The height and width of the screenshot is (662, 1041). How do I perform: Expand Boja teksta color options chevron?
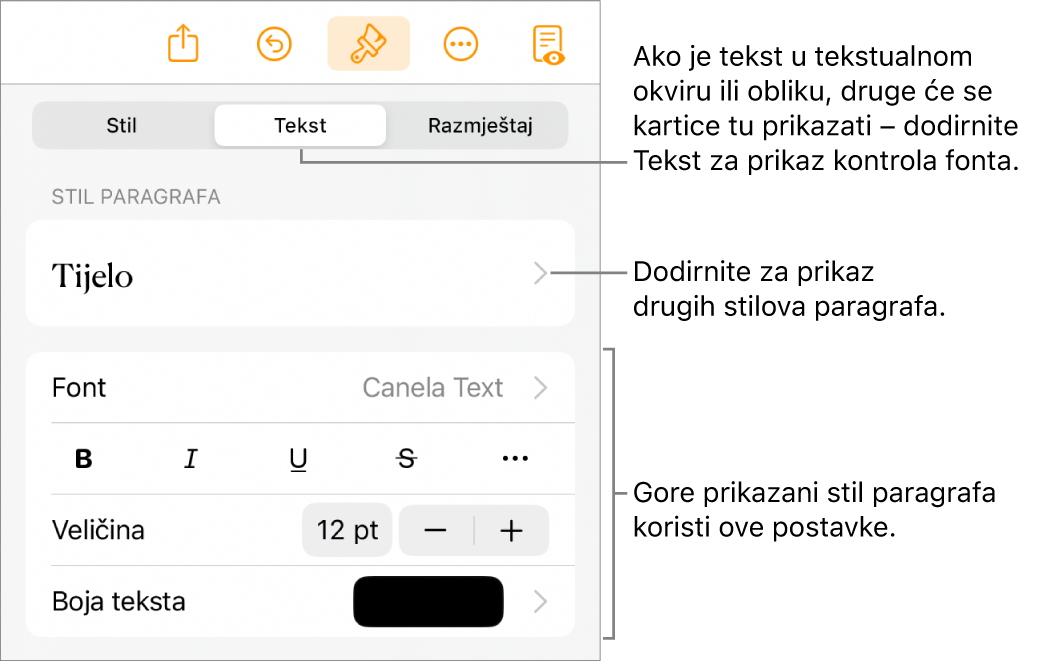pos(540,602)
